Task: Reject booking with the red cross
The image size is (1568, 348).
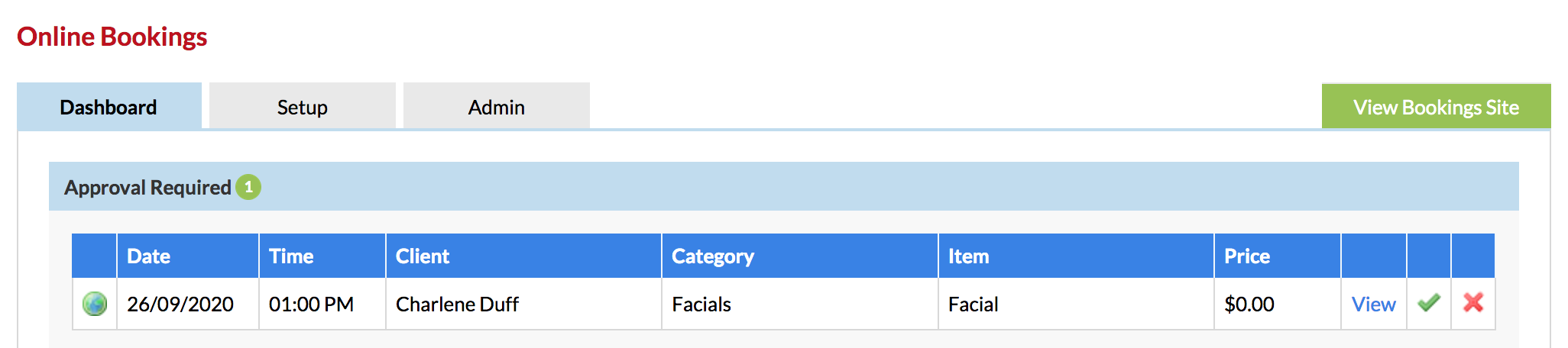Action: [x=1473, y=303]
